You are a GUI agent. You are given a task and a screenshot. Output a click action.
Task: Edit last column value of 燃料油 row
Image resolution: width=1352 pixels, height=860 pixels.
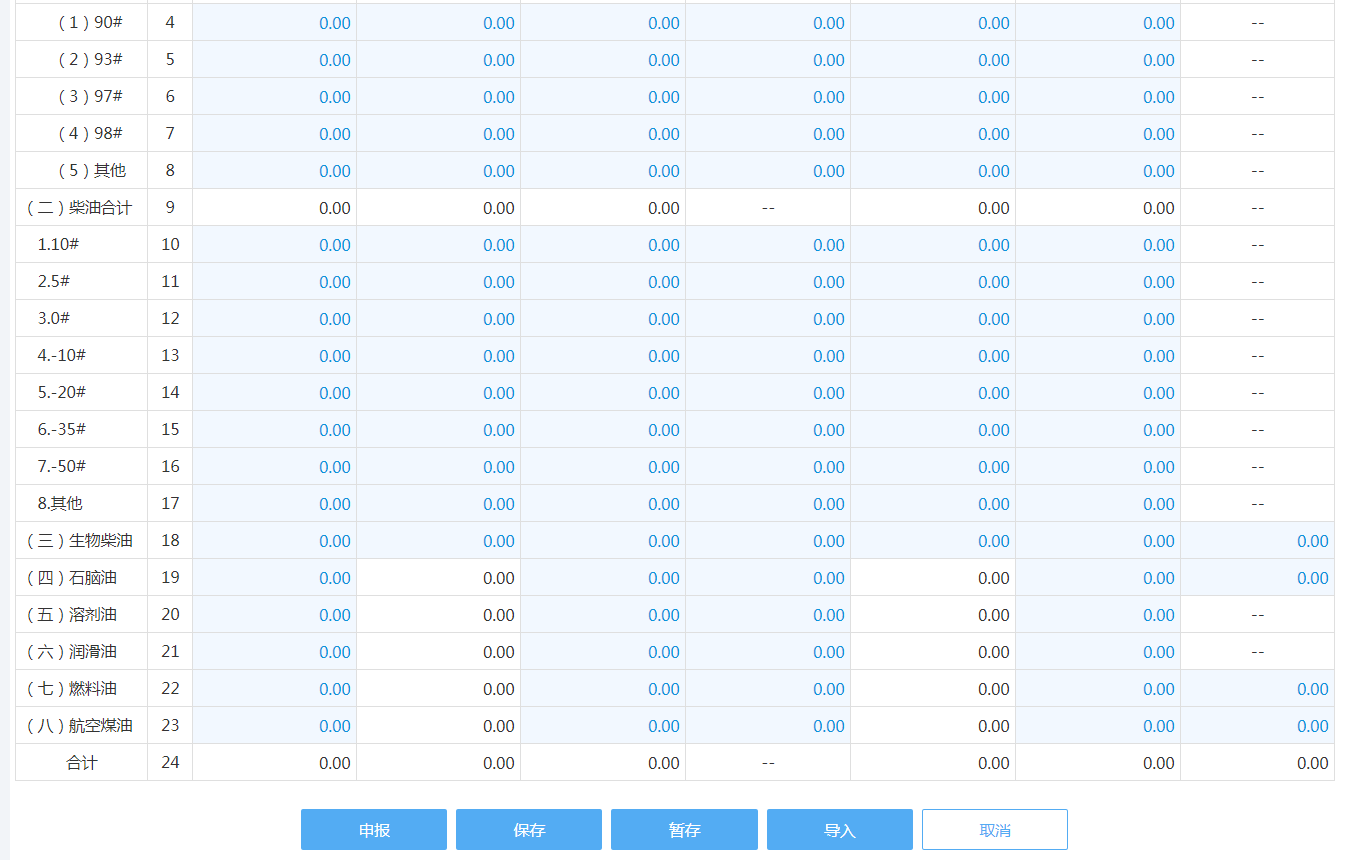tap(1257, 689)
